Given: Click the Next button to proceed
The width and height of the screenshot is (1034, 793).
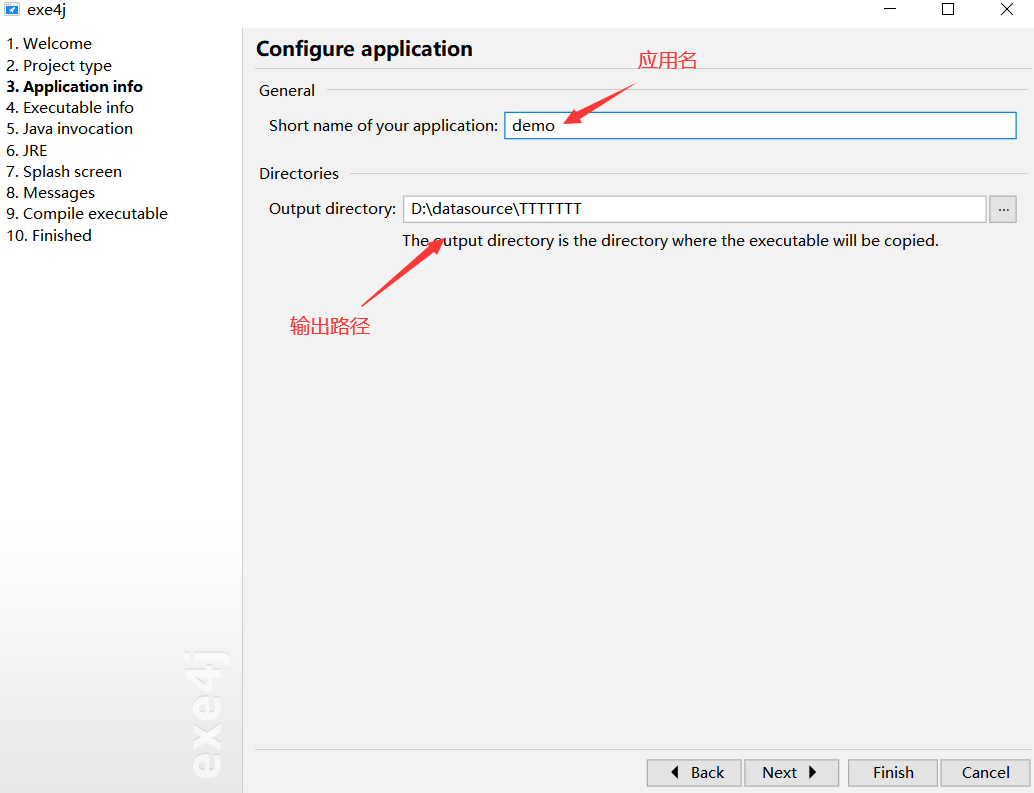Looking at the screenshot, I should [x=791, y=772].
